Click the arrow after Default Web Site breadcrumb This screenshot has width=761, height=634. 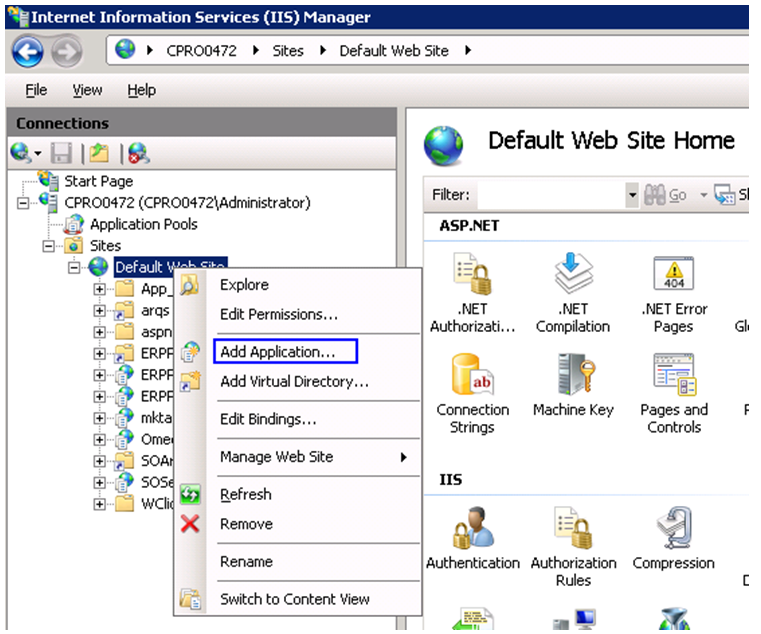(x=468, y=50)
